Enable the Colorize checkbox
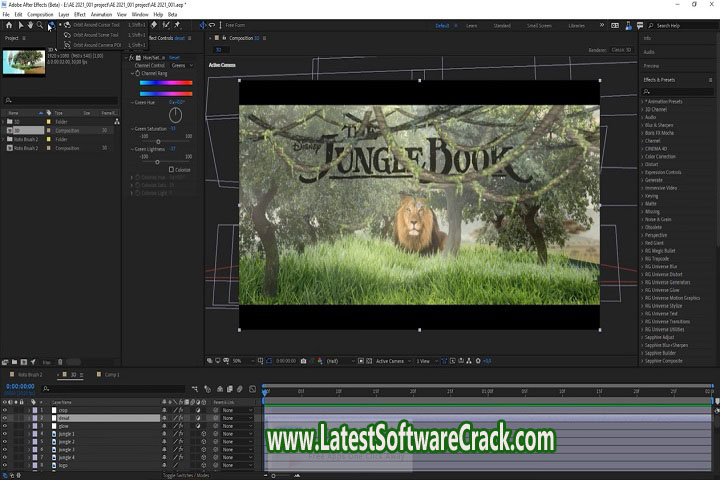The width and height of the screenshot is (720, 480). click(x=171, y=169)
